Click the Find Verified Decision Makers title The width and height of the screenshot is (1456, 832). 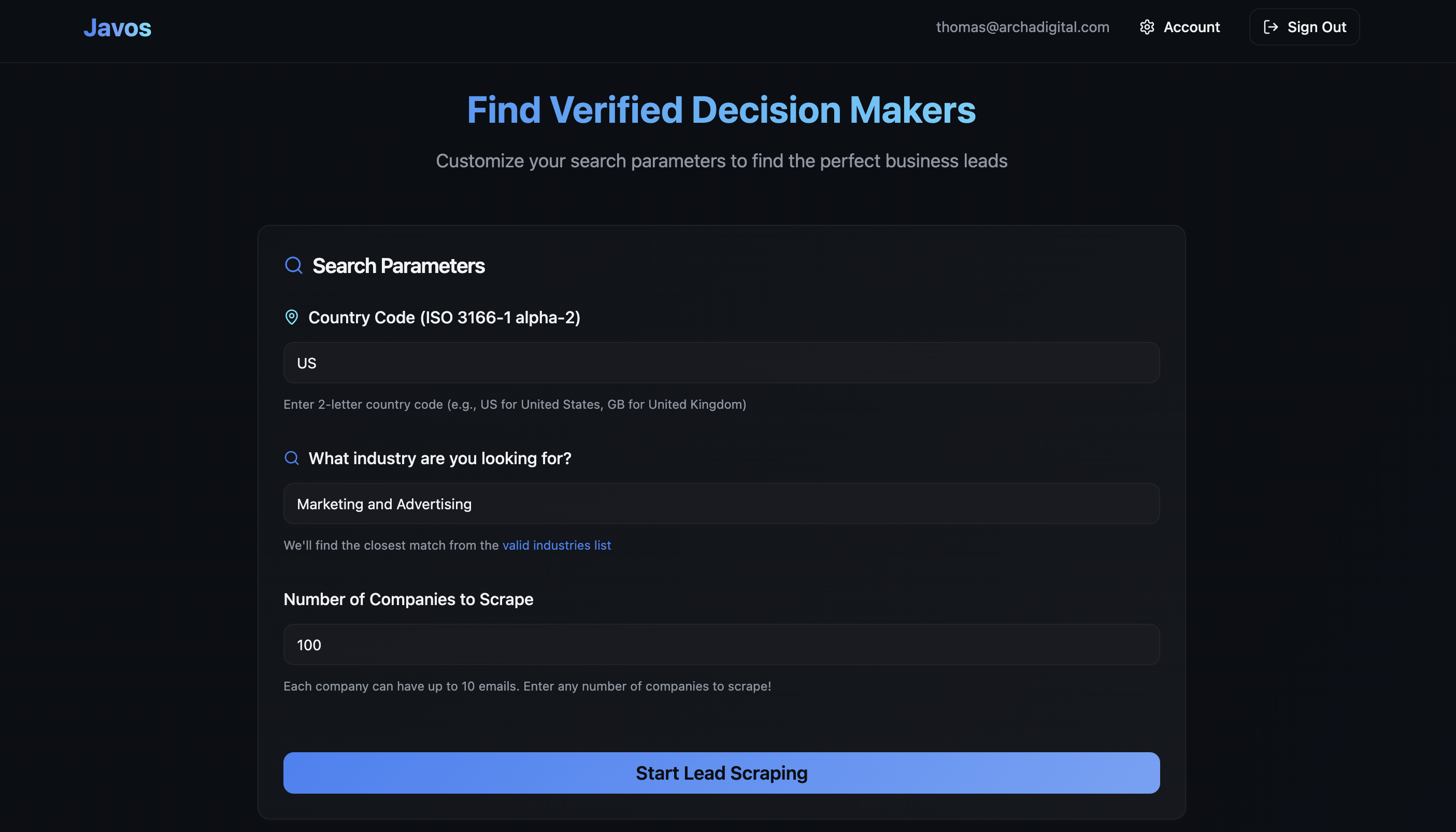click(x=721, y=110)
